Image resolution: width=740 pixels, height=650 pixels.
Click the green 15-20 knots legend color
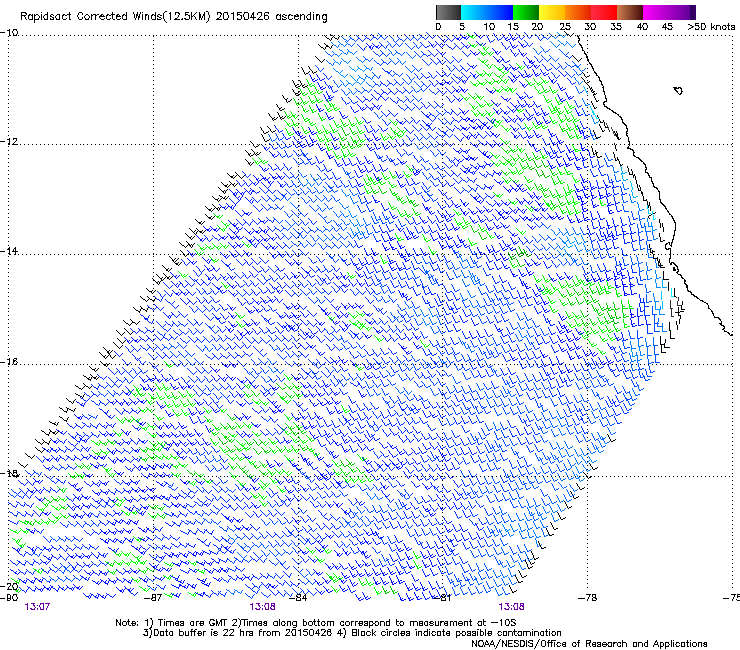pyautogui.click(x=526, y=13)
